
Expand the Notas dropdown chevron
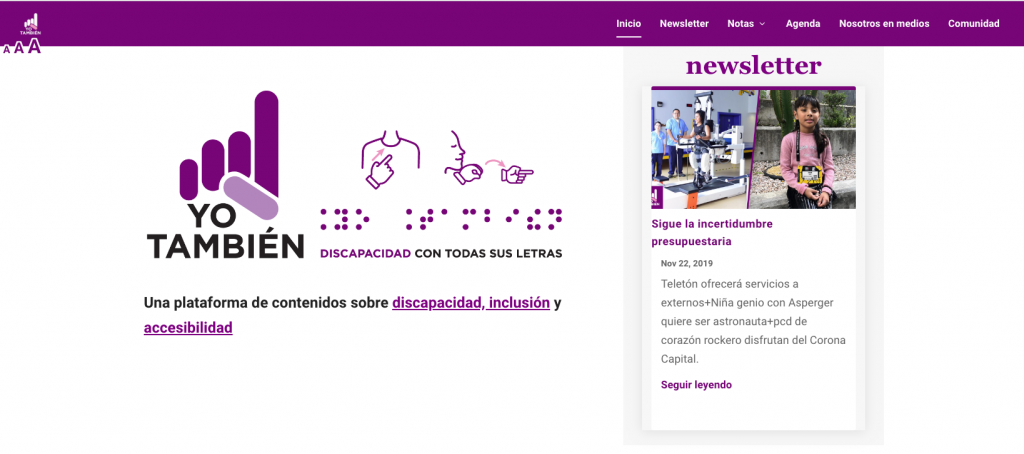[762, 24]
